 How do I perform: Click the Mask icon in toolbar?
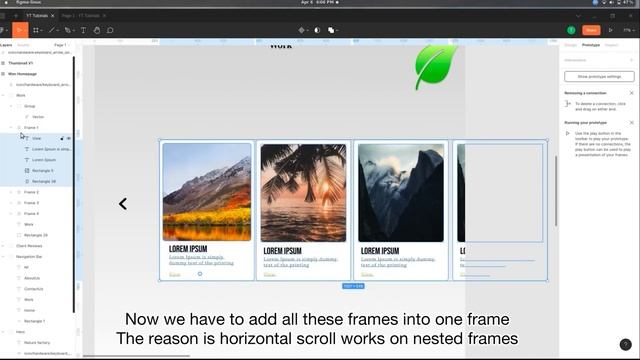tap(317, 30)
